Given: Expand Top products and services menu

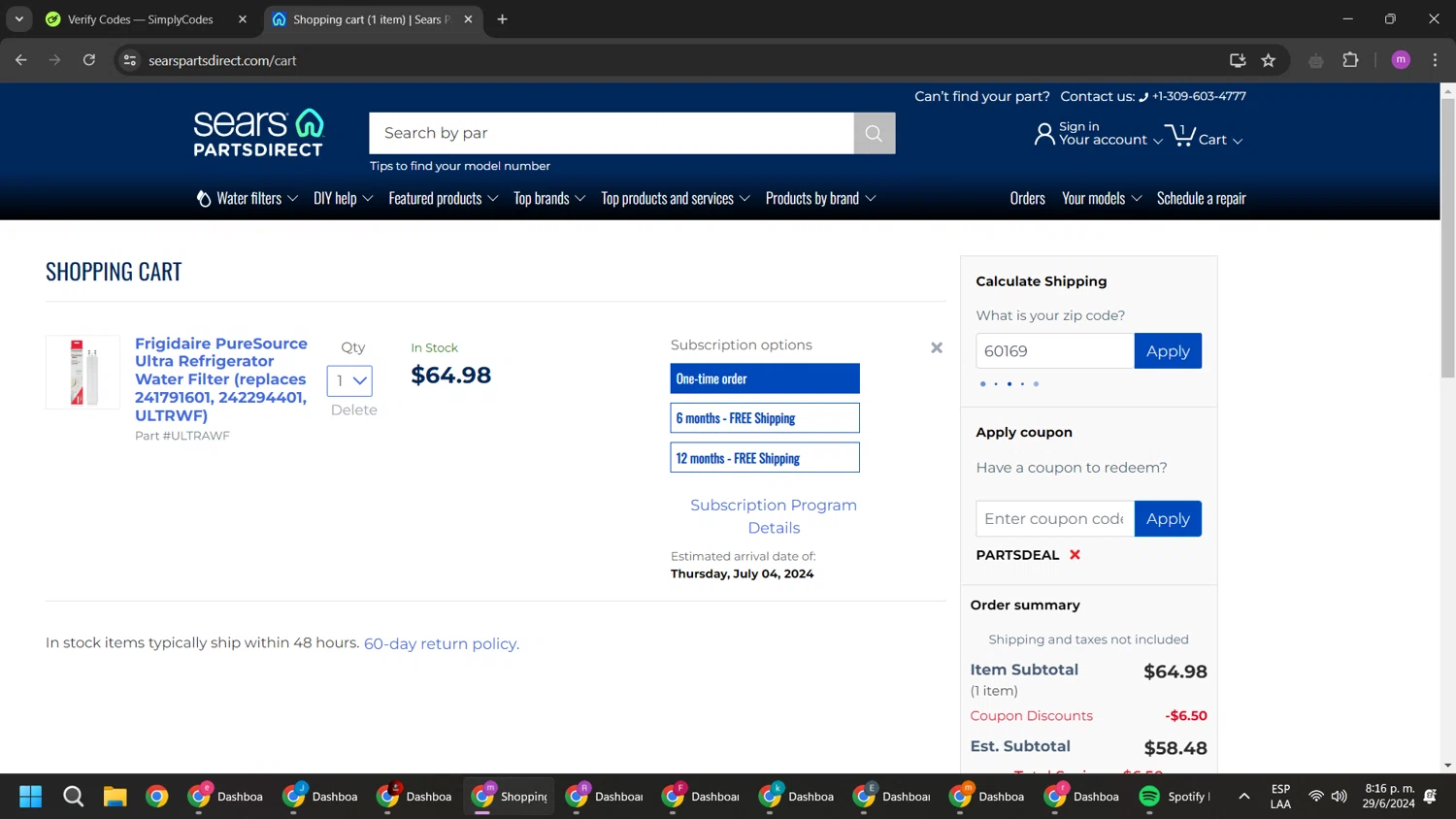Looking at the screenshot, I should (676, 198).
